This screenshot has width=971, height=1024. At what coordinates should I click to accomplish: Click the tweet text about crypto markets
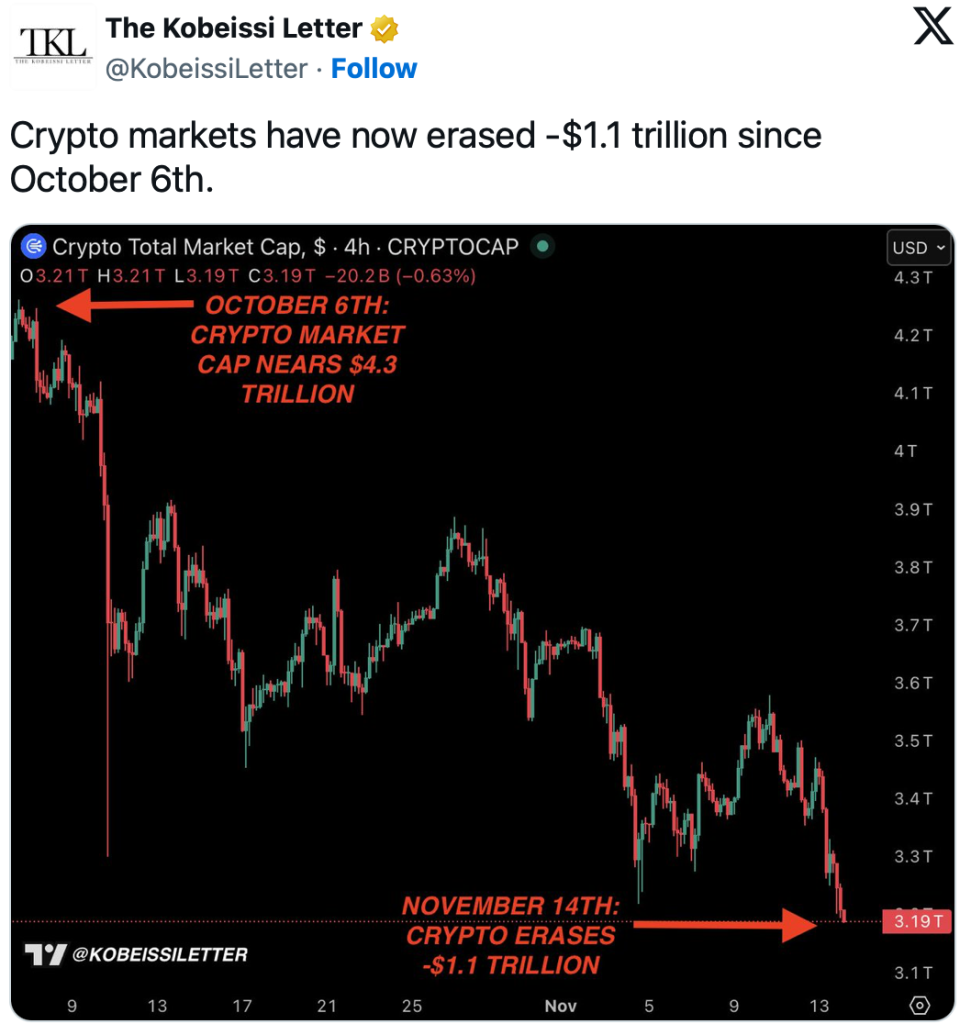point(415,156)
